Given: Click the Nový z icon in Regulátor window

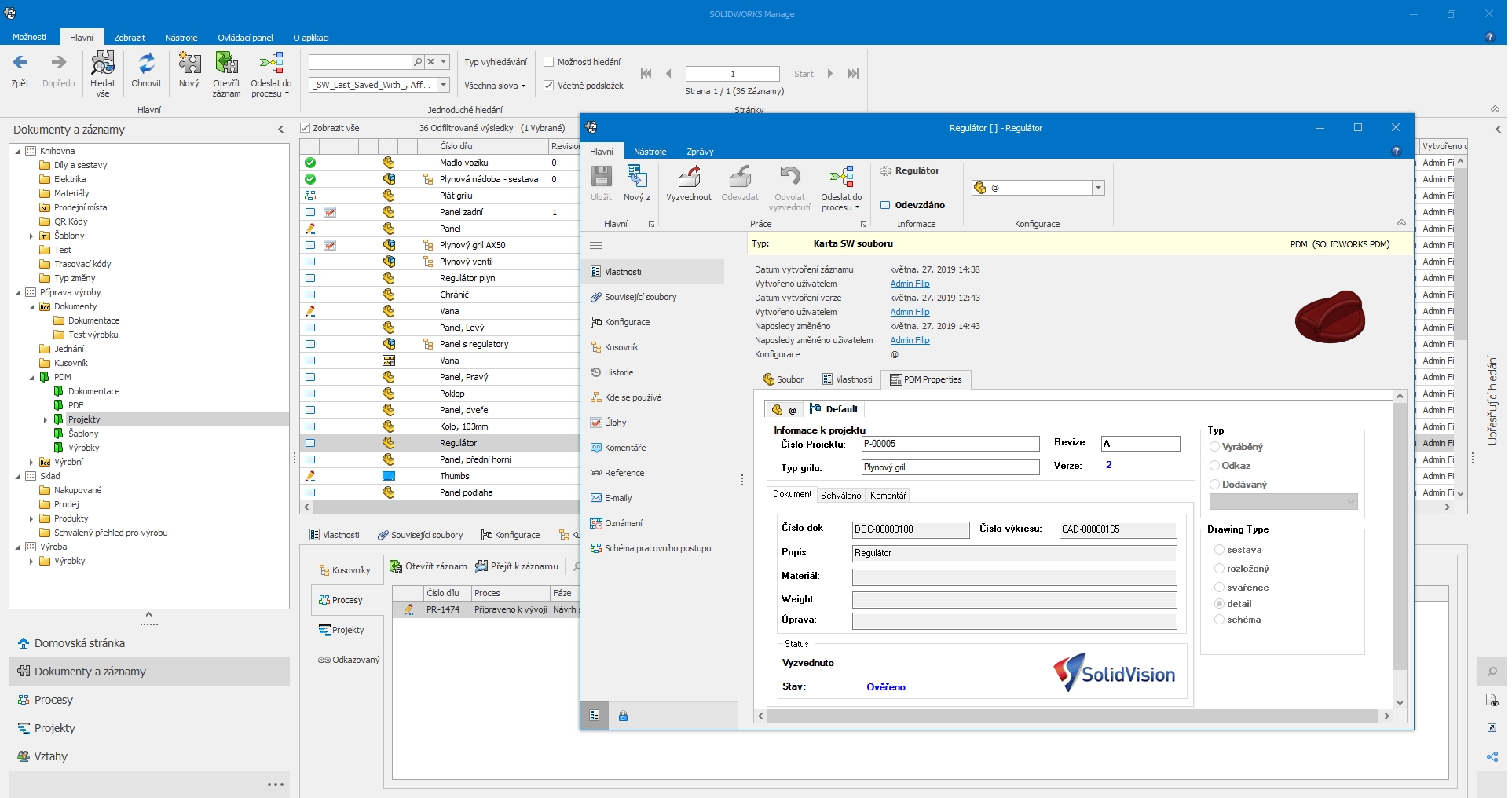Looking at the screenshot, I should (636, 177).
